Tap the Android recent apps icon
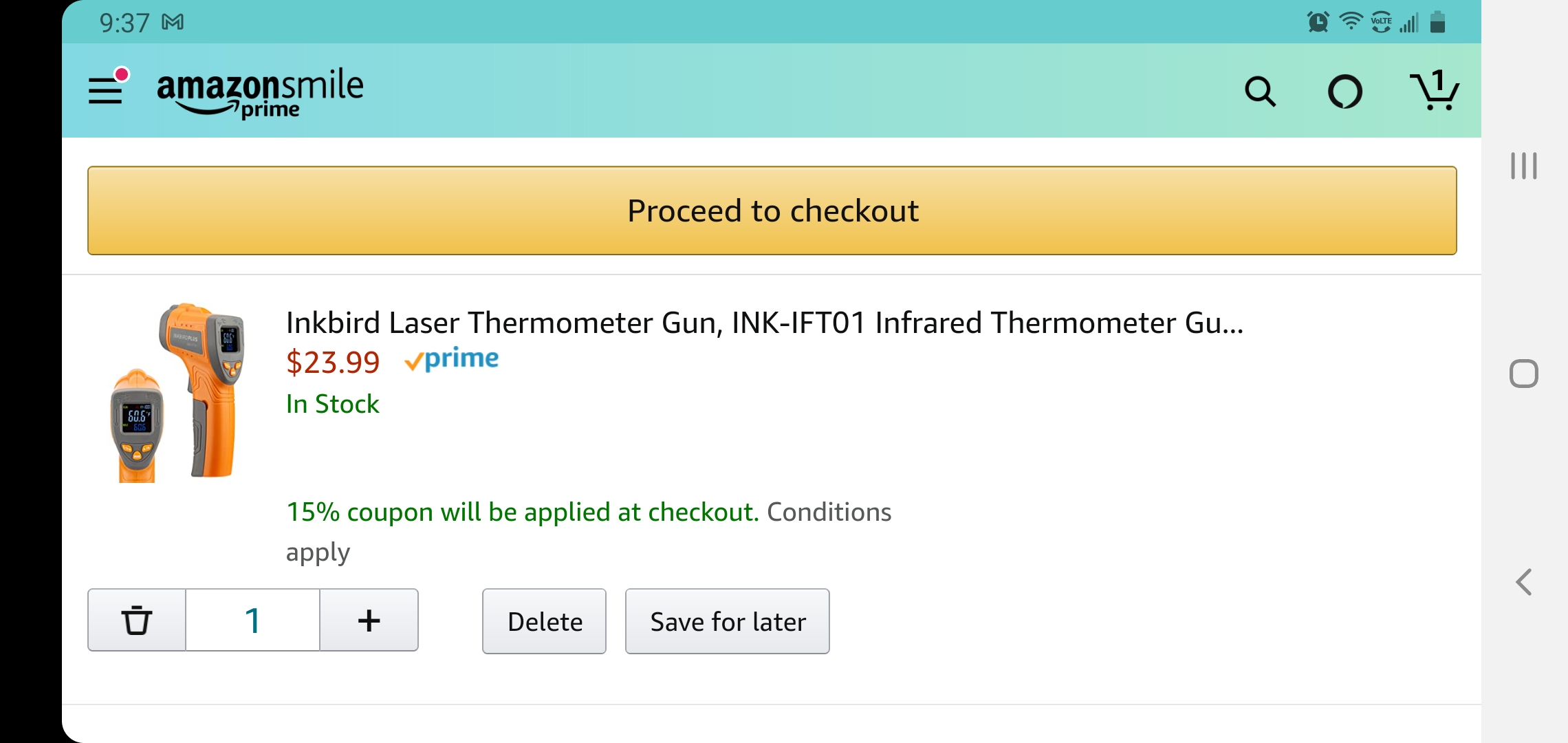1568x743 pixels. [1524, 166]
